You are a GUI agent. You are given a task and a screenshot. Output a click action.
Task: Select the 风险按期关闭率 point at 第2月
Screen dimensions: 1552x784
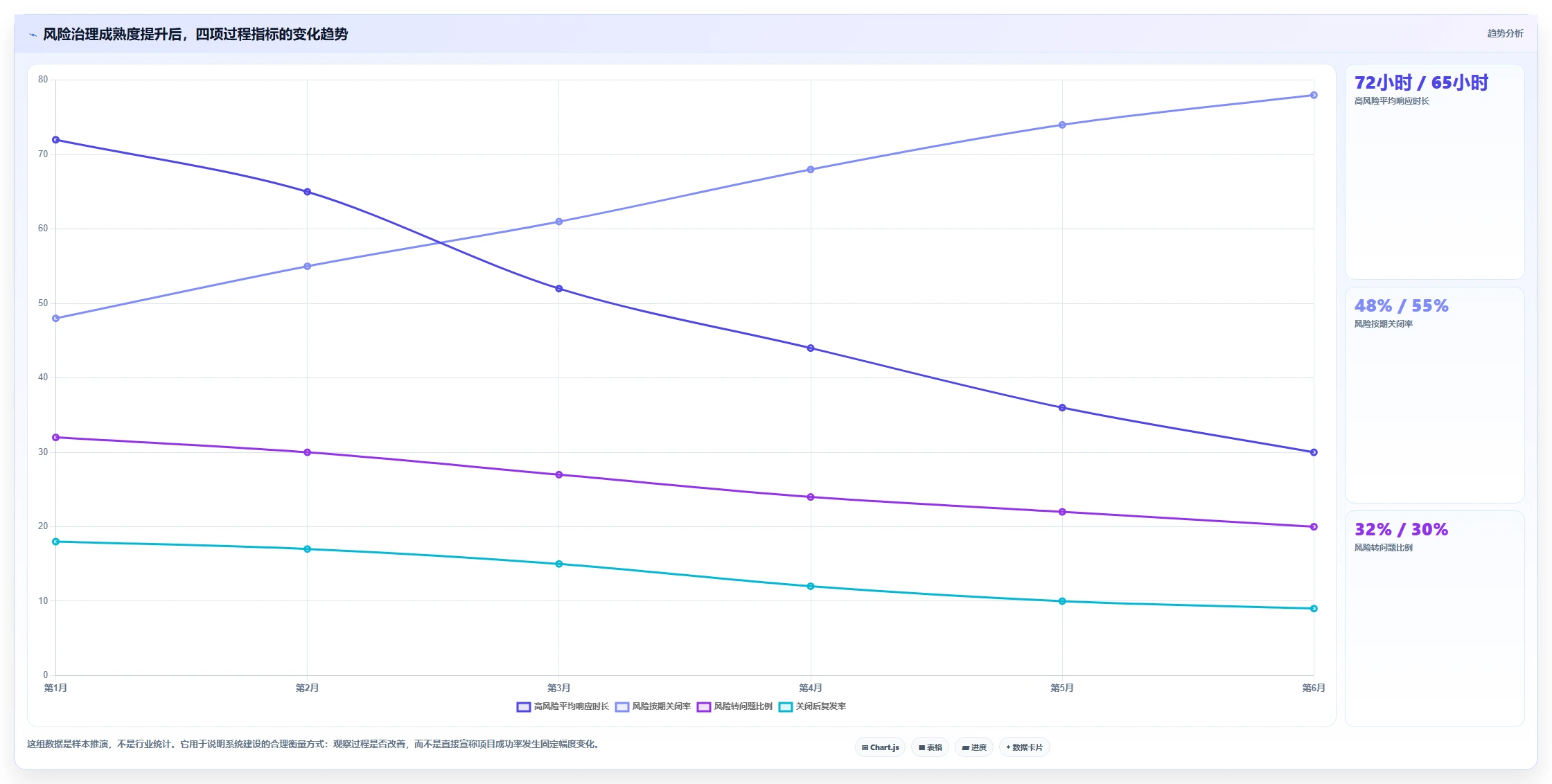tap(308, 267)
